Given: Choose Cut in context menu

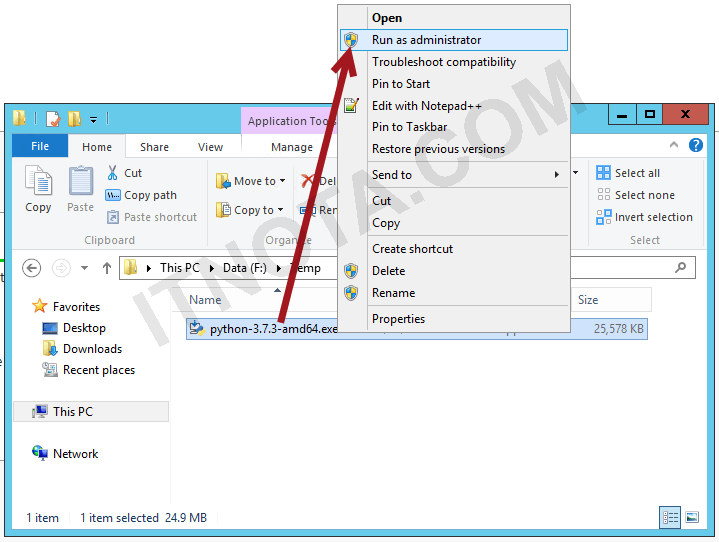Looking at the screenshot, I should (454, 201).
